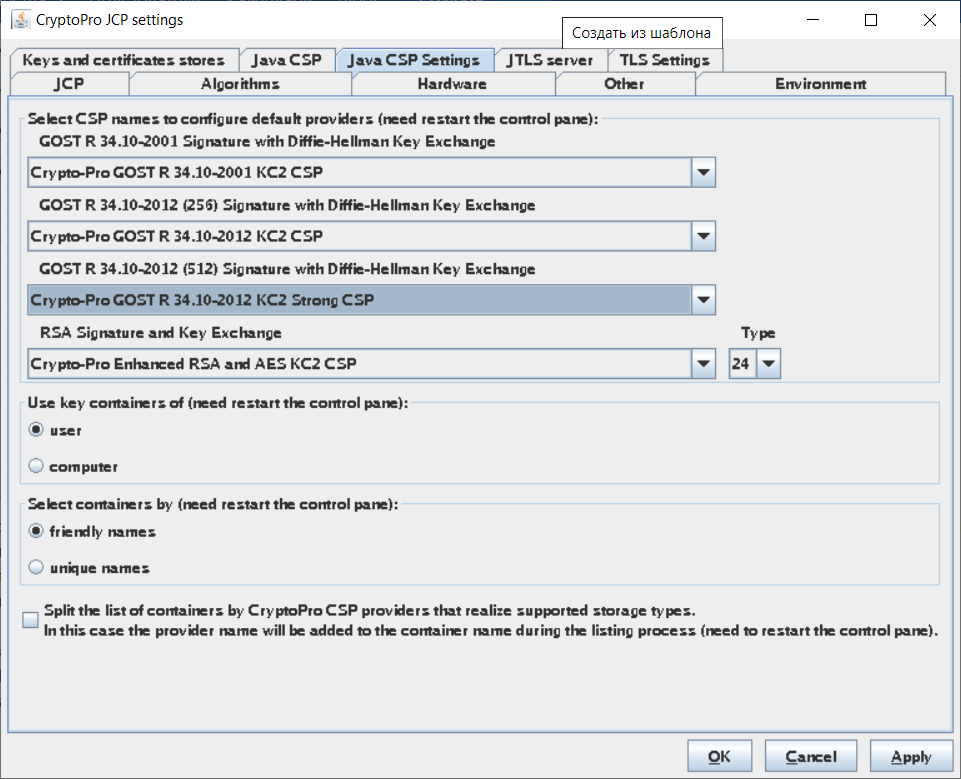Select the Java CSP Settings tab
This screenshot has width=961, height=779.
pyautogui.click(x=415, y=60)
